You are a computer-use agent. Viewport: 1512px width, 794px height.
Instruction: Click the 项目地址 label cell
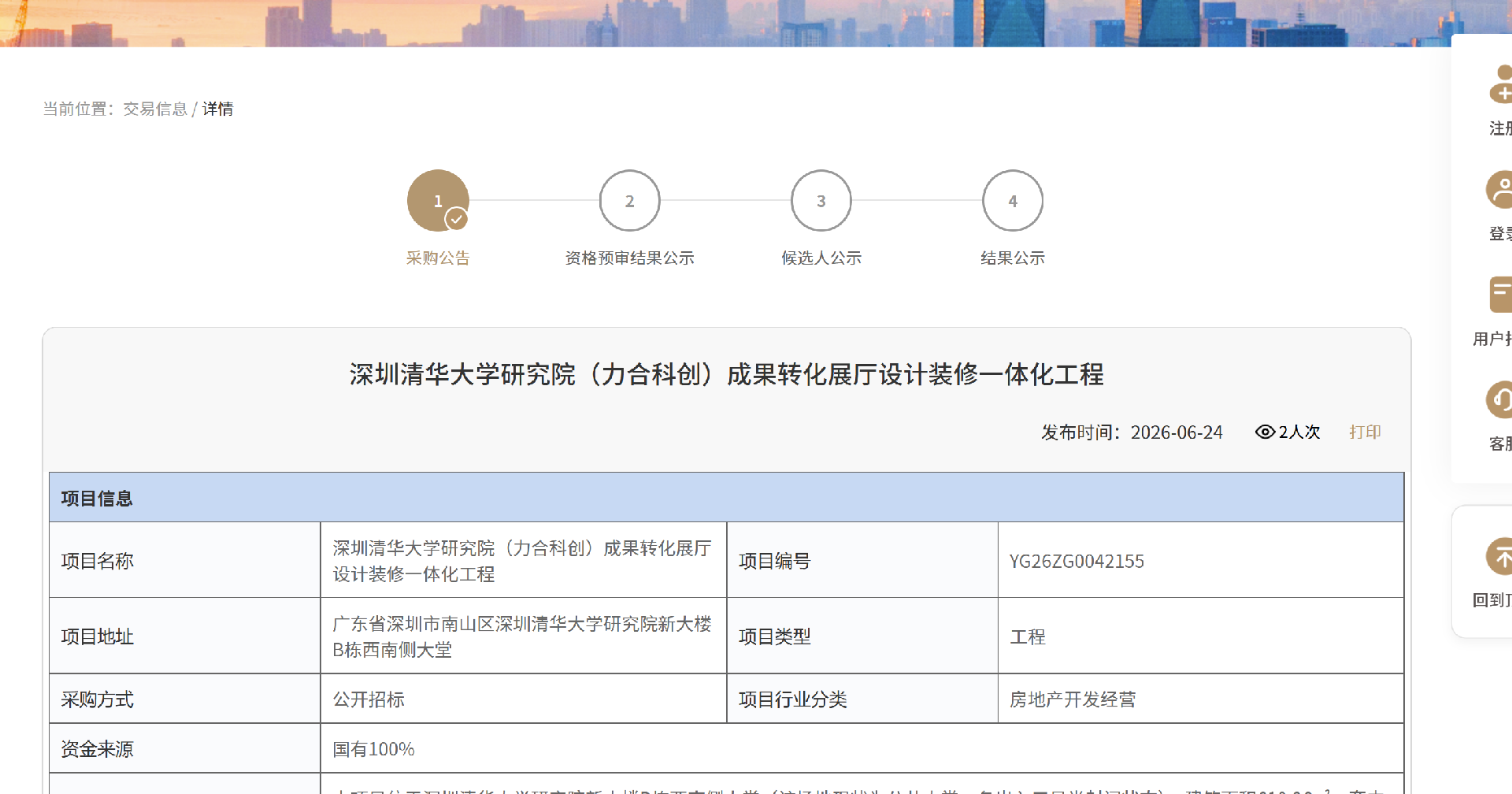pyautogui.click(x=185, y=636)
